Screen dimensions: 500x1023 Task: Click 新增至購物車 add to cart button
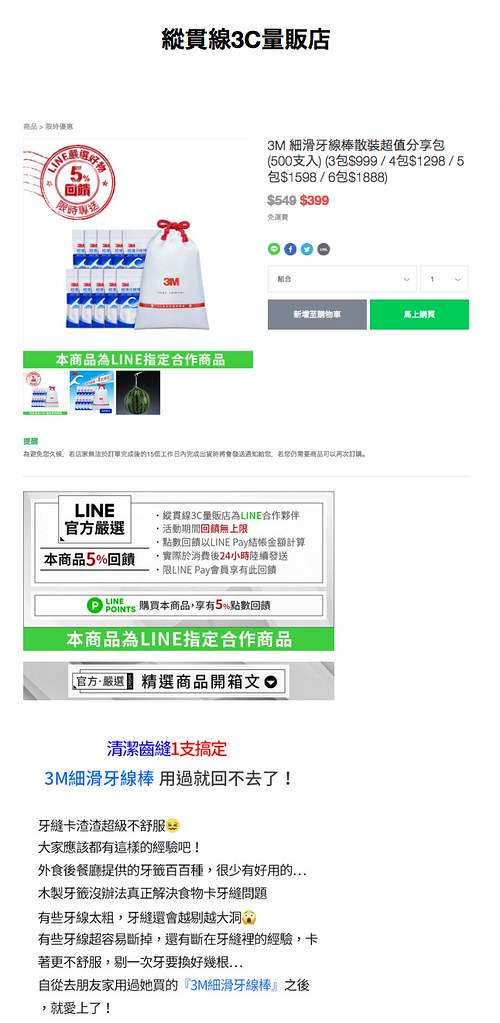coord(317,314)
